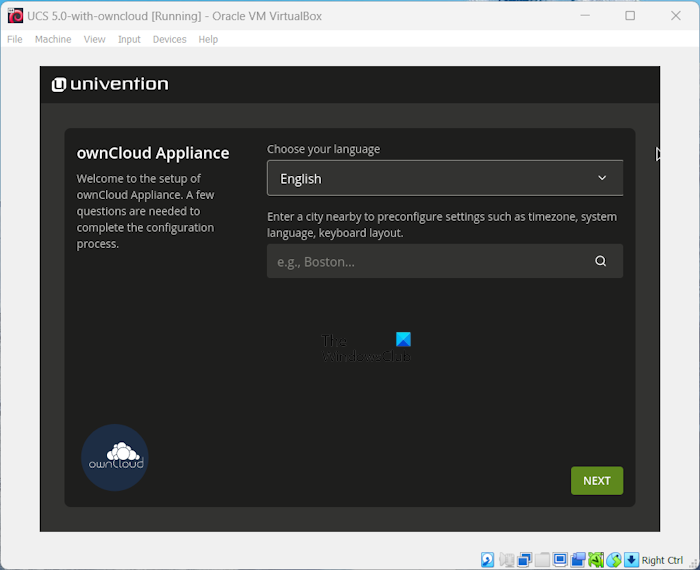700x570 pixels.
Task: Click the green CPU execution status icon
Action: [x=596, y=560]
